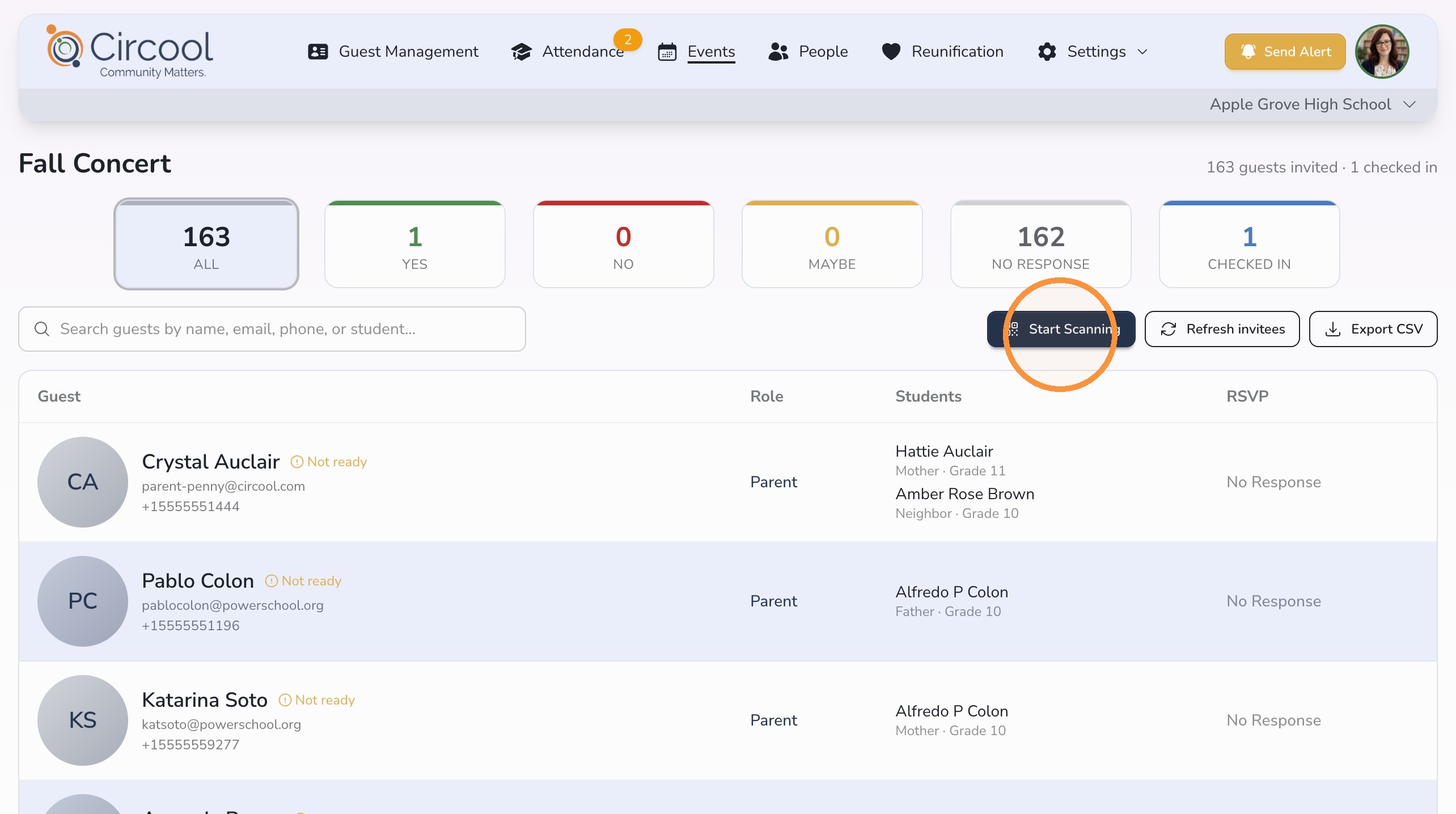Focus the guest search field
The image size is (1456, 814).
point(272,329)
